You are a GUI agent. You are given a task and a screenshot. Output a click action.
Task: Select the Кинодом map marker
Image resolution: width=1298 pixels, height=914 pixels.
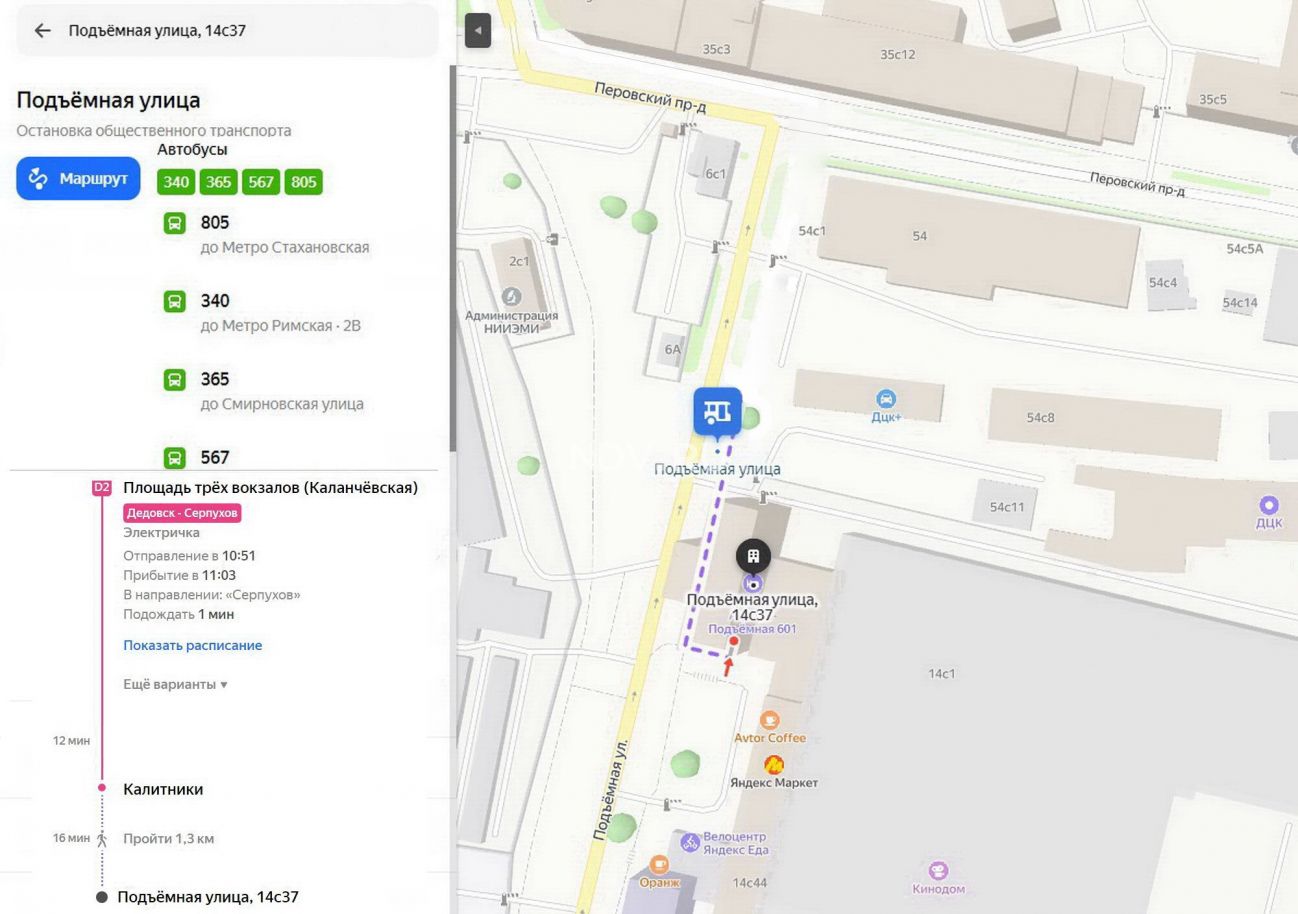[x=938, y=871]
